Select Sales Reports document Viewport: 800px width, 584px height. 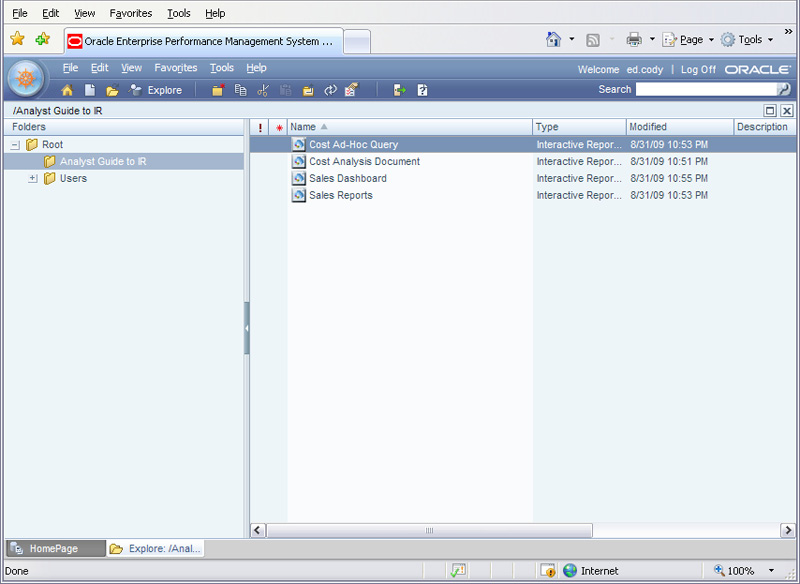coord(341,195)
